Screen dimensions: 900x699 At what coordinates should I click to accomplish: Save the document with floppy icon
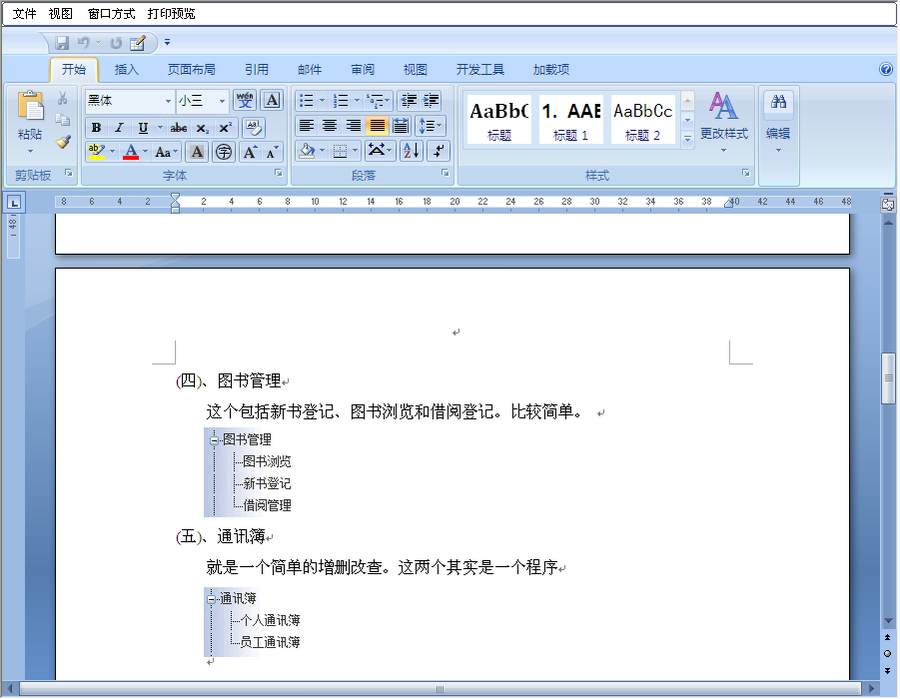coord(62,43)
